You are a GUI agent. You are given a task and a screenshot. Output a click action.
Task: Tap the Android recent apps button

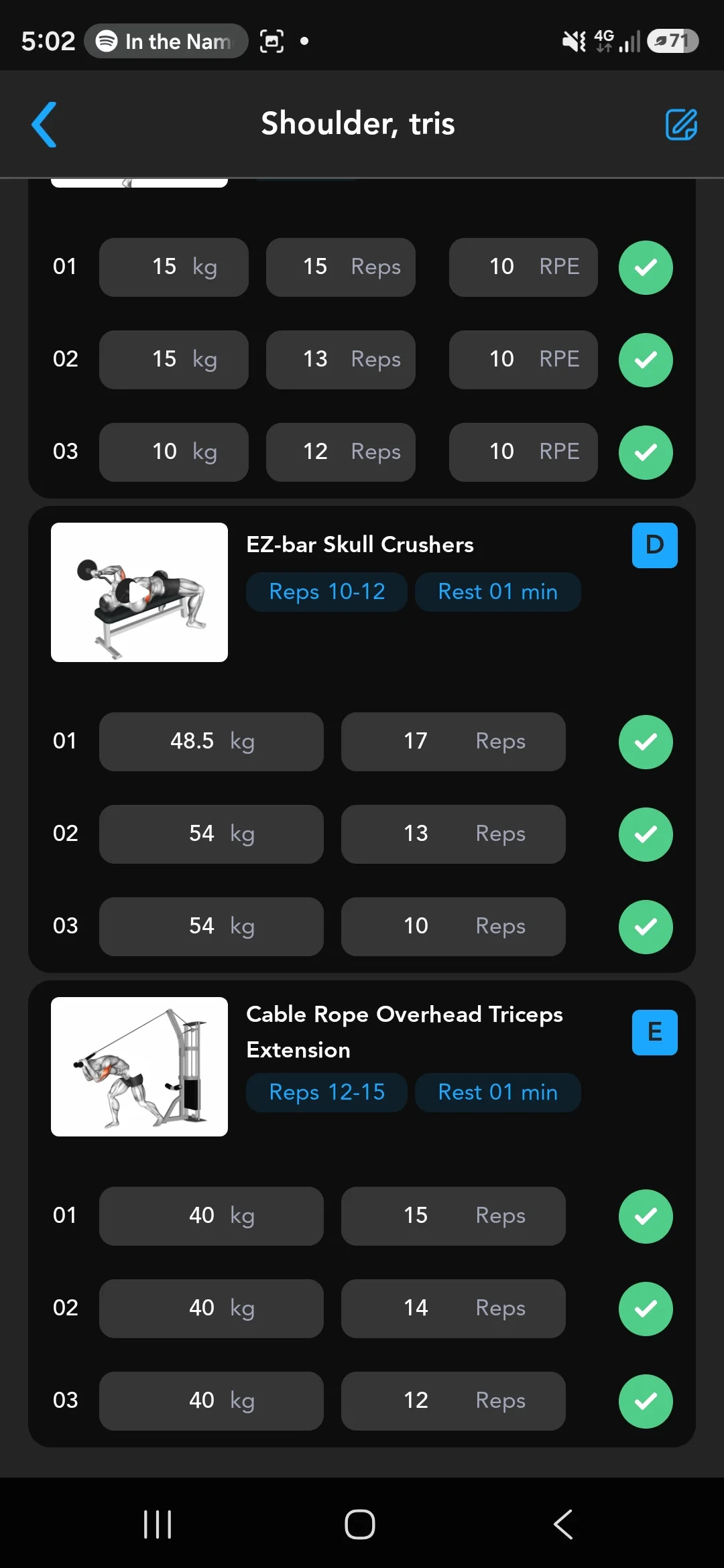pyautogui.click(x=158, y=1524)
